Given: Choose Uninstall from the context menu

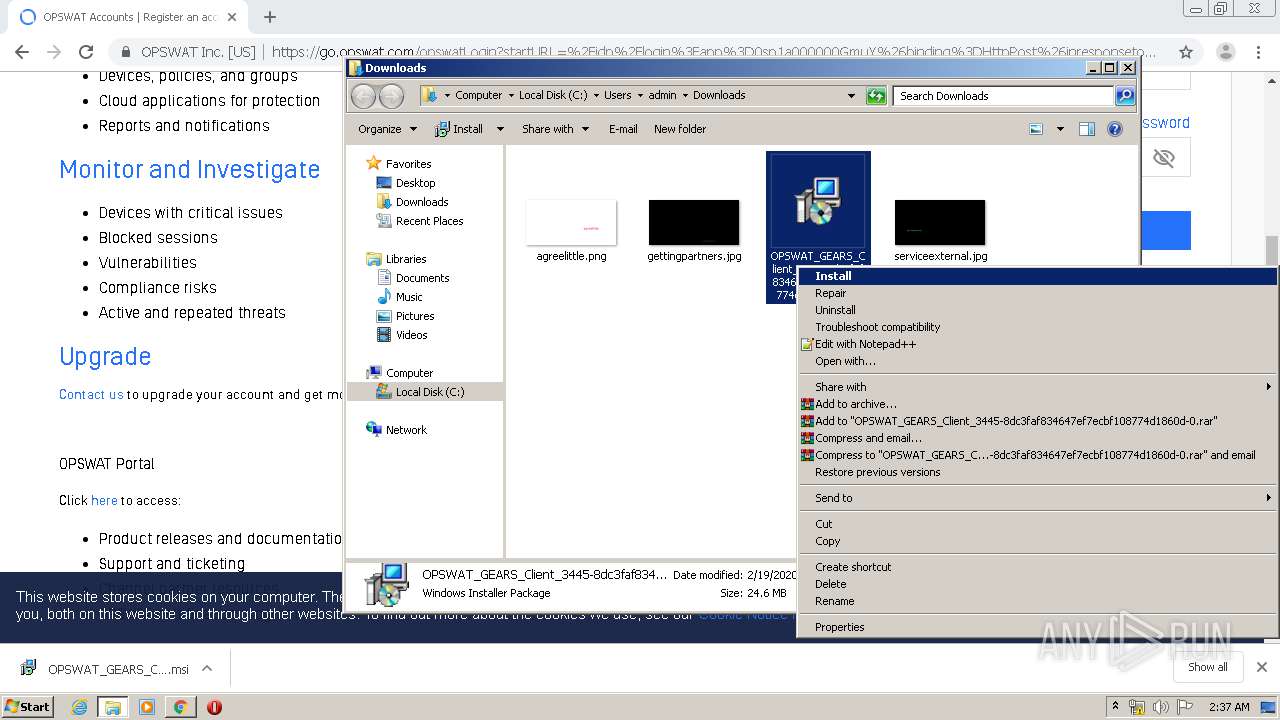Looking at the screenshot, I should (1038, 310).
